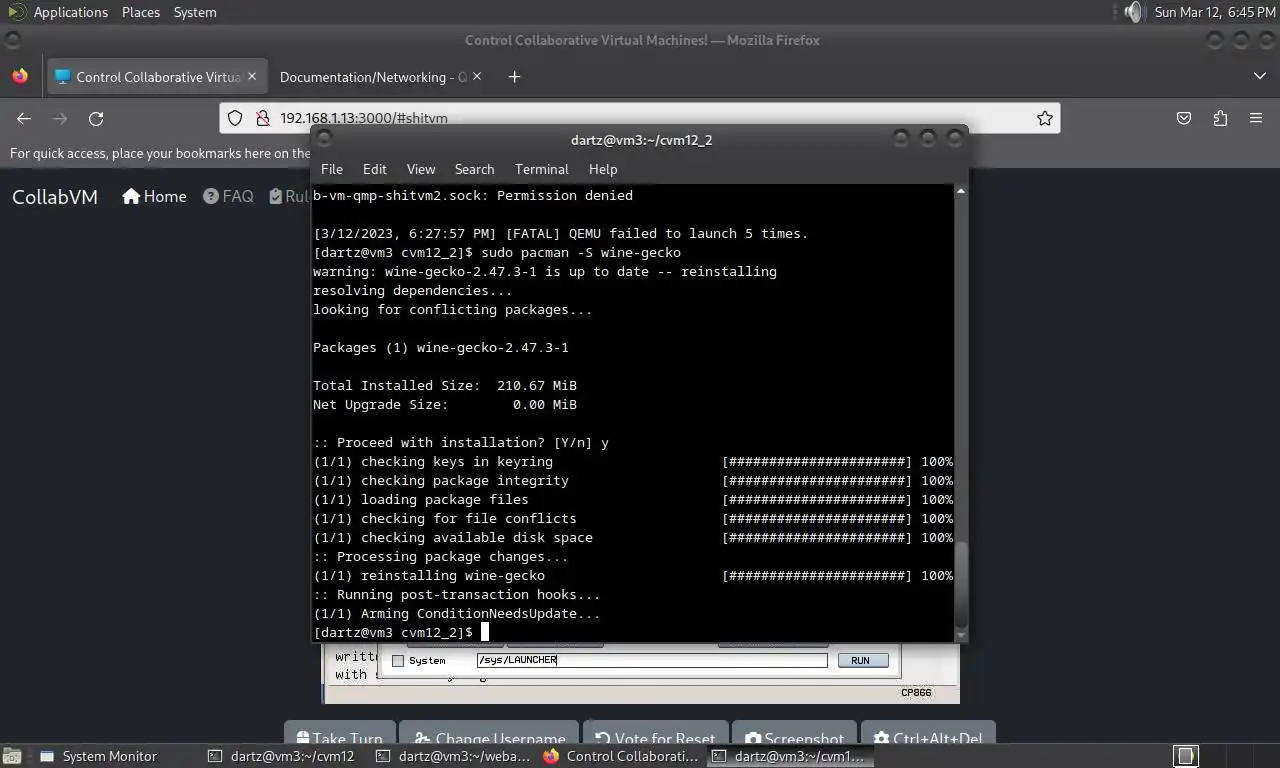Click terminal scrollbar down arrow
Image resolution: width=1280 pixels, height=768 pixels.
[961, 635]
